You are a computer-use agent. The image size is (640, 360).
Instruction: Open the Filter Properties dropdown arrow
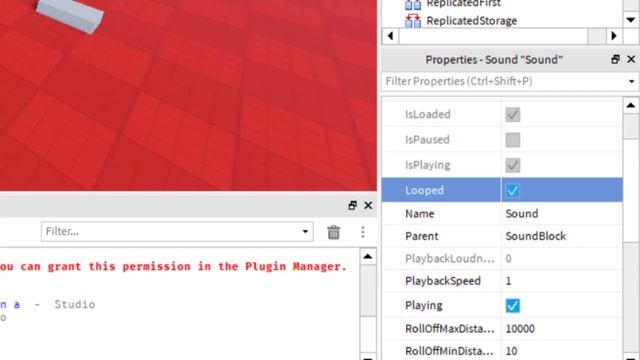631,82
